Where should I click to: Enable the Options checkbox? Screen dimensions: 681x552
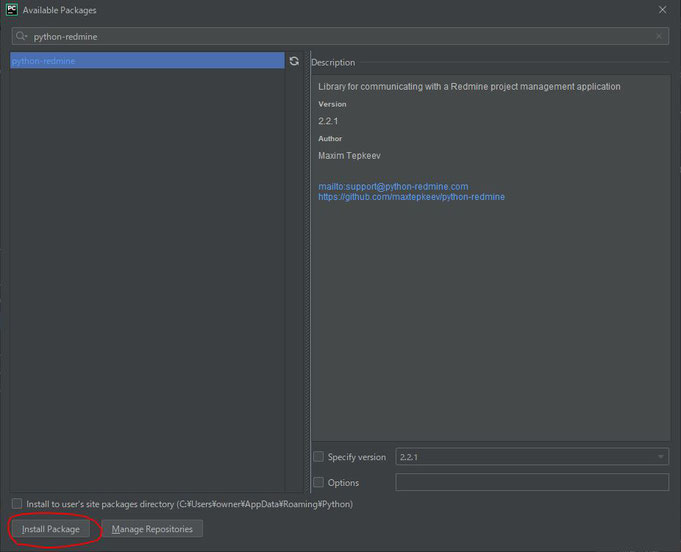coord(319,483)
